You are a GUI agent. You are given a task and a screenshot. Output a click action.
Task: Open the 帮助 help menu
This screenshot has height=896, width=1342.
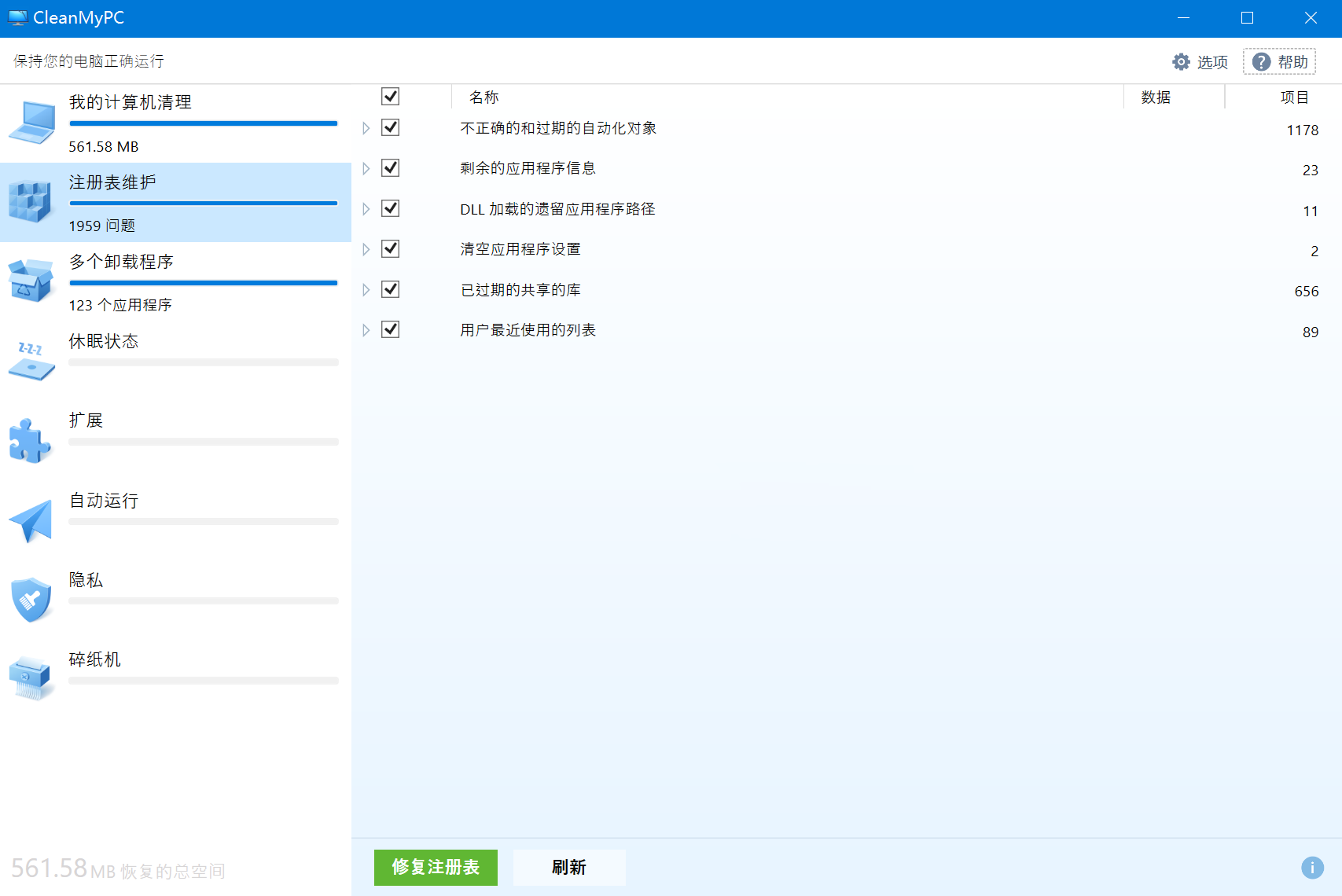1279,62
